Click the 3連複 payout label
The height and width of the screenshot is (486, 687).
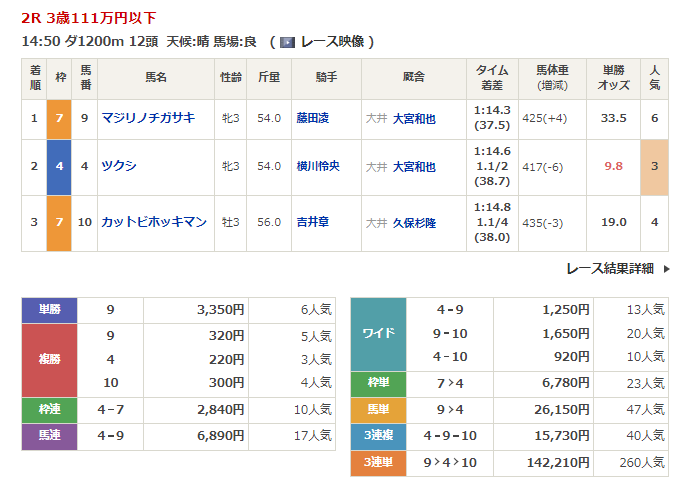(378, 436)
